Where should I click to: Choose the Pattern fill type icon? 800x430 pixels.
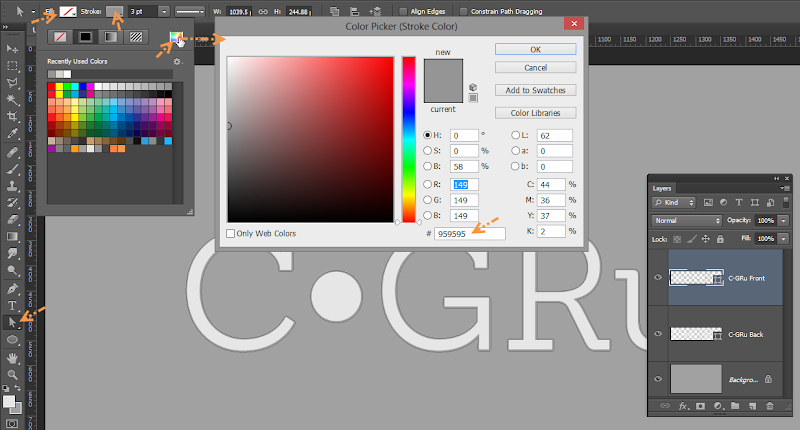coord(135,37)
